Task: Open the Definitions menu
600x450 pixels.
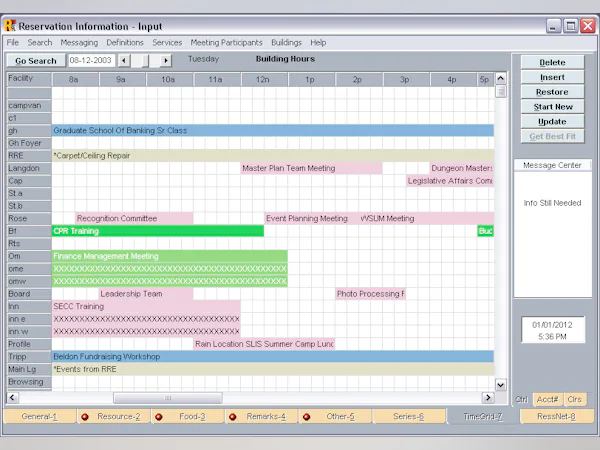Action: tap(125, 42)
